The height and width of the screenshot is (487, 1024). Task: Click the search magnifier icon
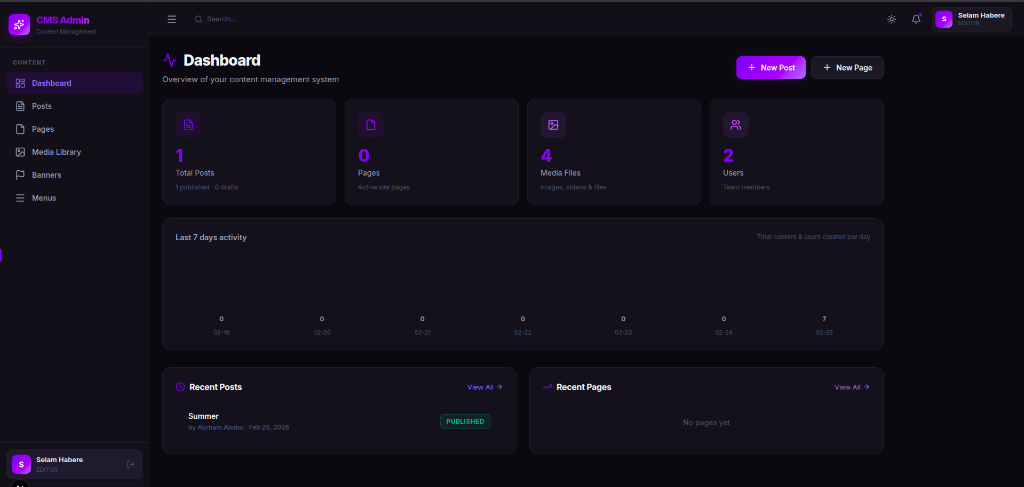point(199,20)
